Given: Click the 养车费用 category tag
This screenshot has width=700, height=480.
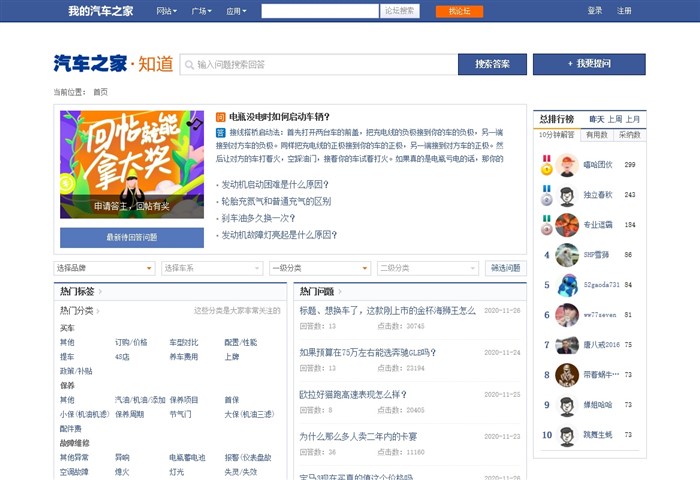Looking at the screenshot, I should [x=183, y=357].
